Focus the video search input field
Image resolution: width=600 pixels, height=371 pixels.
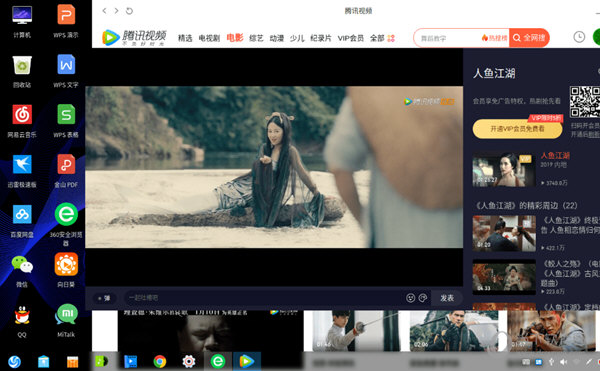448,38
